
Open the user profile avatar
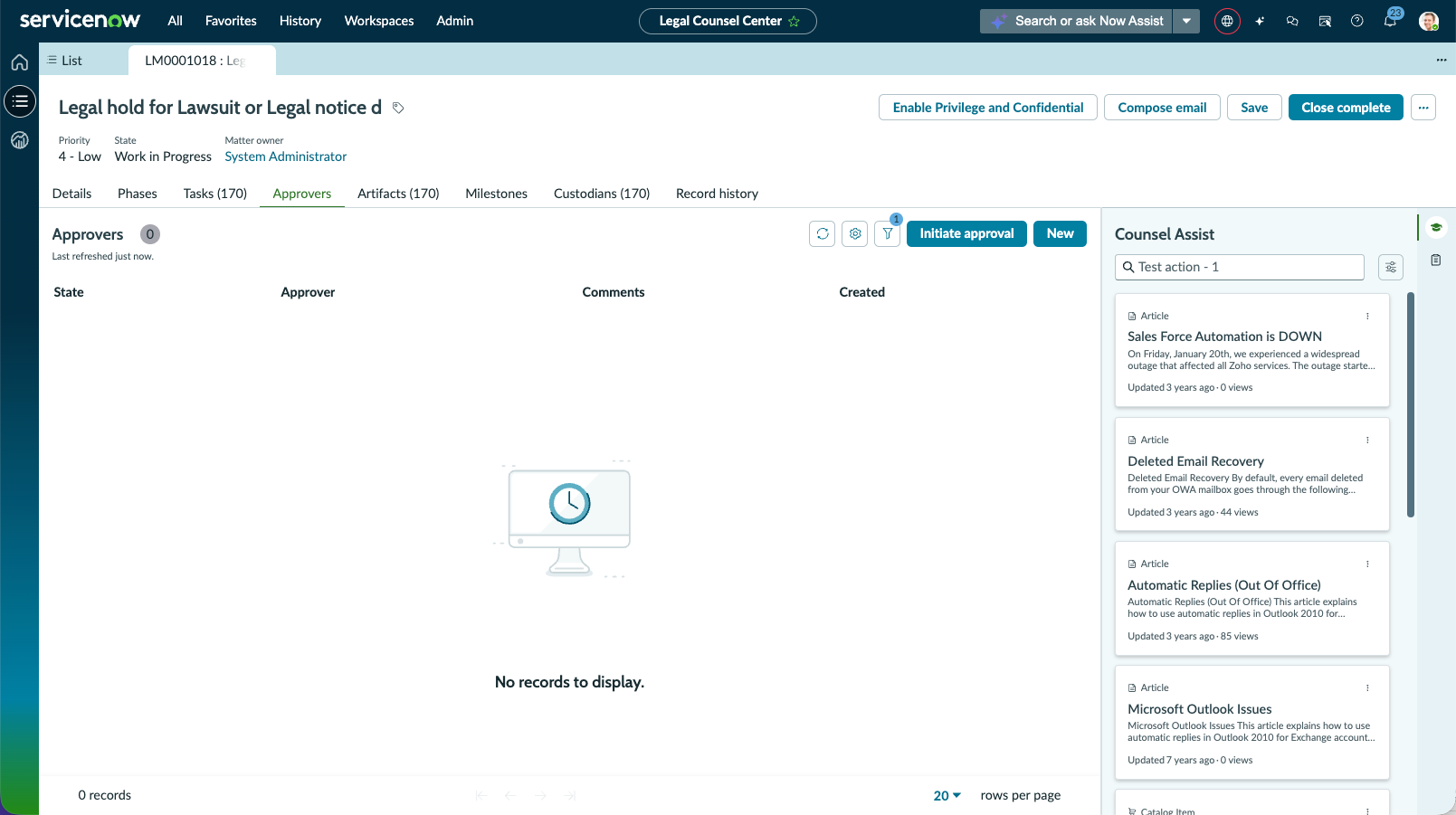[x=1429, y=21]
